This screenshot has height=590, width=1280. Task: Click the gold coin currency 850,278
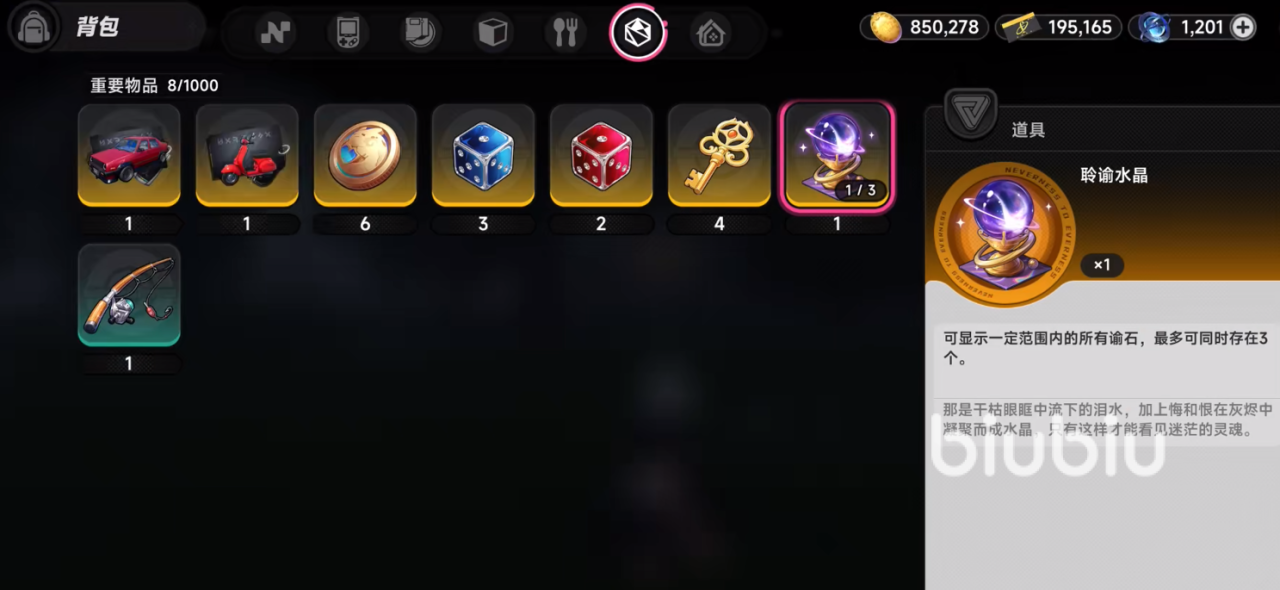tap(925, 27)
